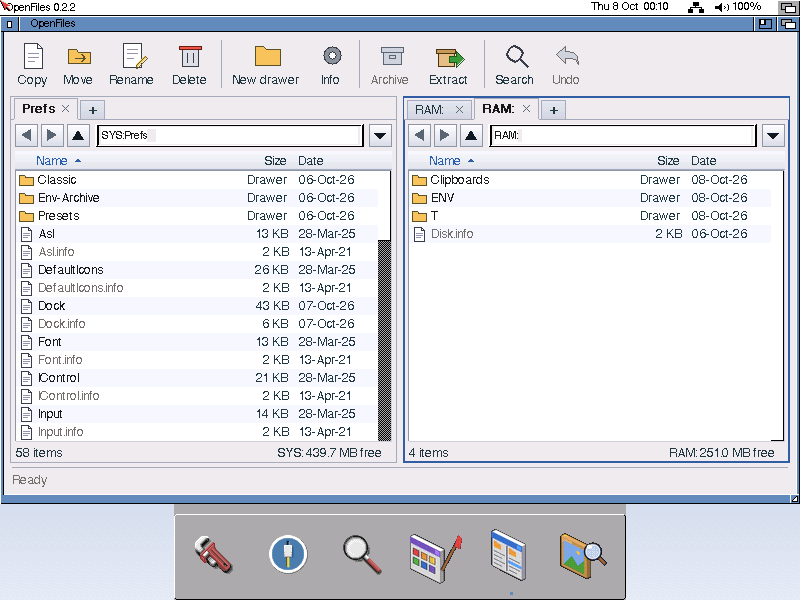Close the active RAM: tab
The height and width of the screenshot is (600, 800).
(527, 109)
